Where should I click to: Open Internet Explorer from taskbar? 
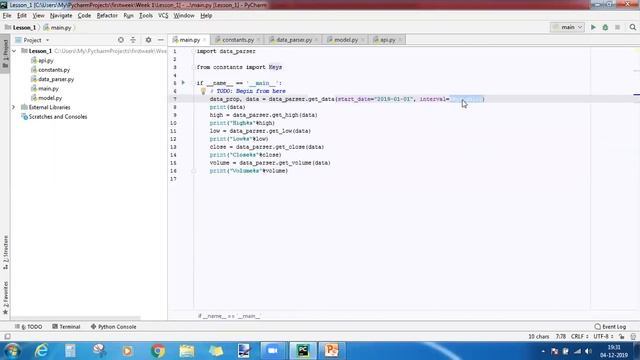(x=41, y=351)
